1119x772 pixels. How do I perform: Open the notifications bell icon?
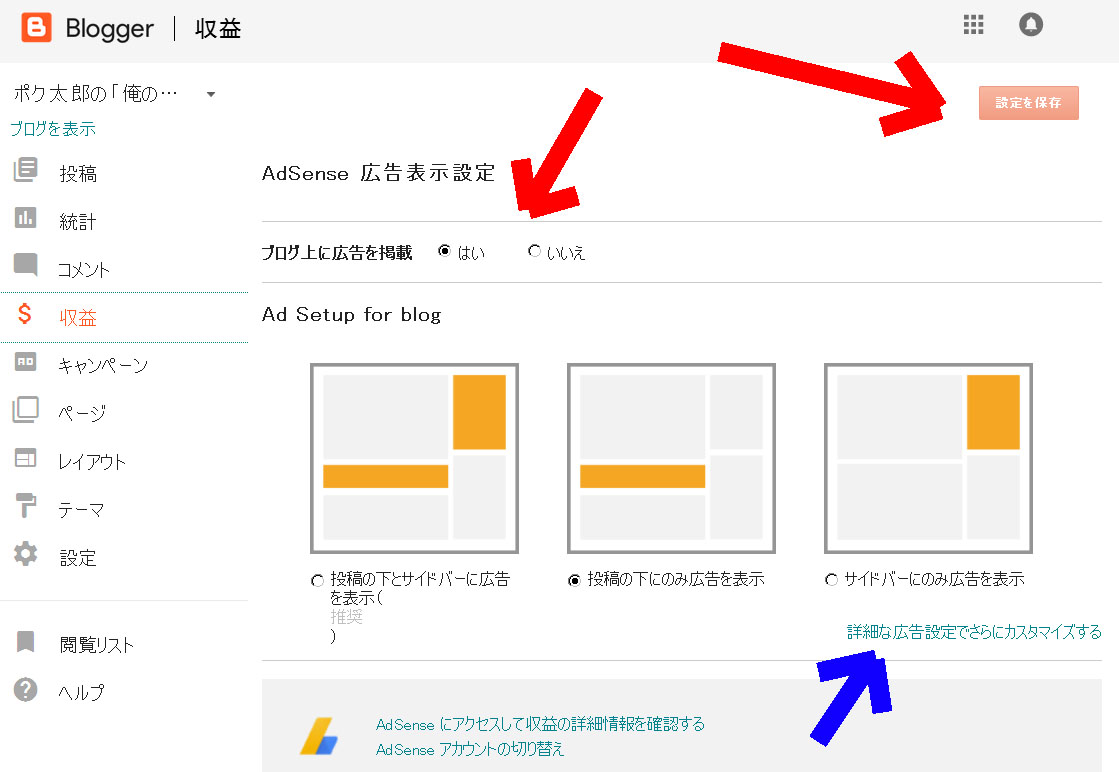coord(1031,25)
